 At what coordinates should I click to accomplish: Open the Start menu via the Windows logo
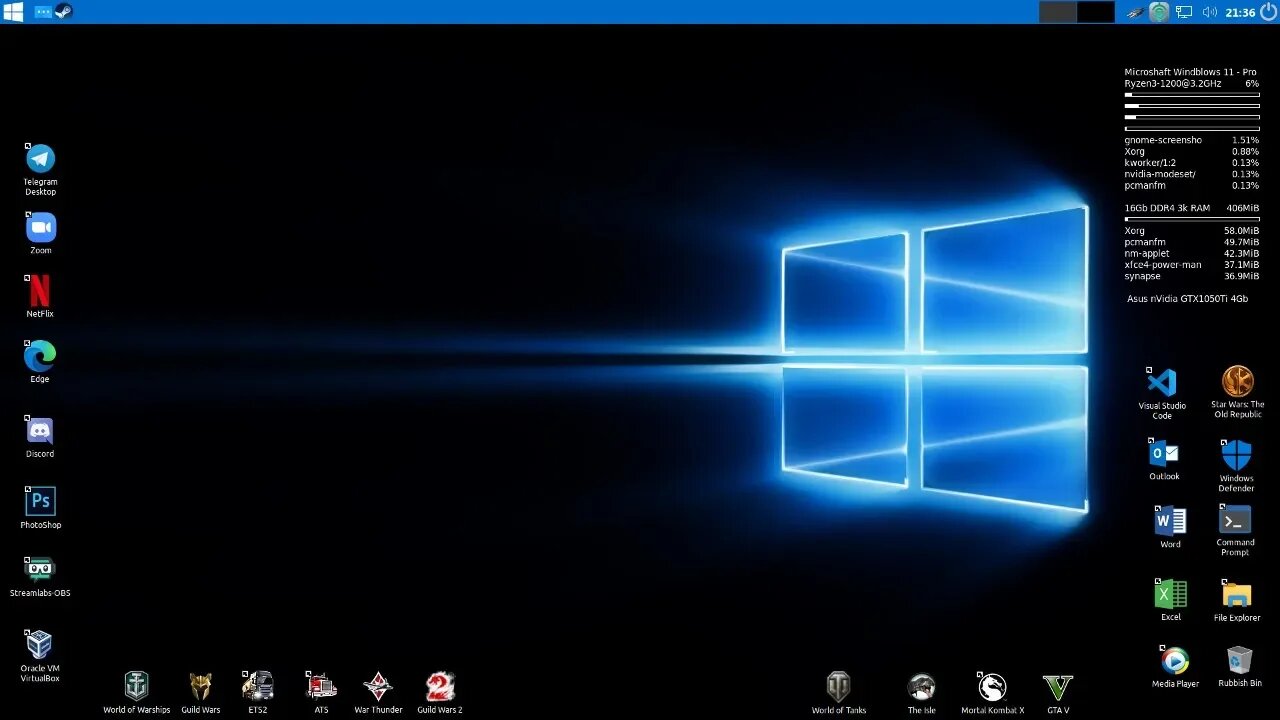pyautogui.click(x=13, y=12)
